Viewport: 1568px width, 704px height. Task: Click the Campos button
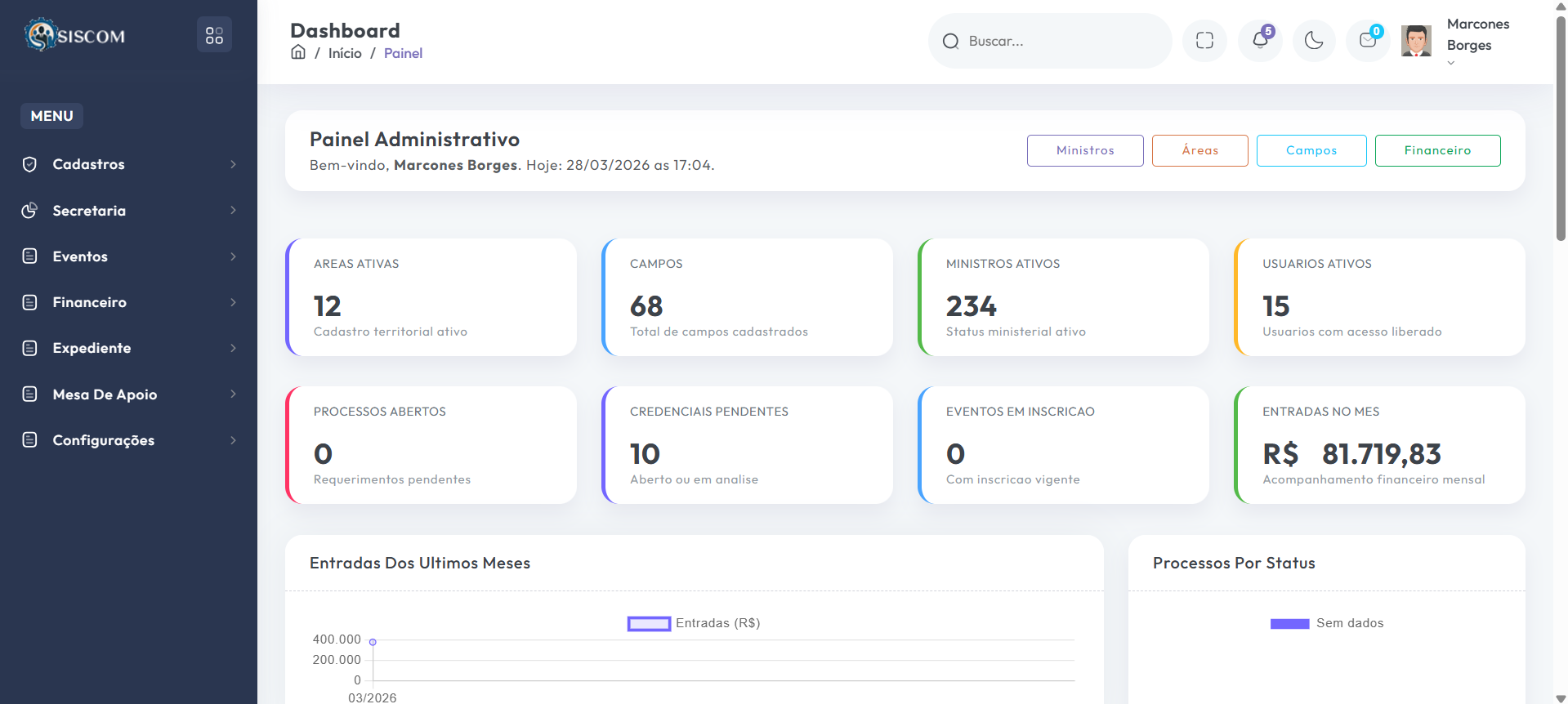(x=1311, y=150)
